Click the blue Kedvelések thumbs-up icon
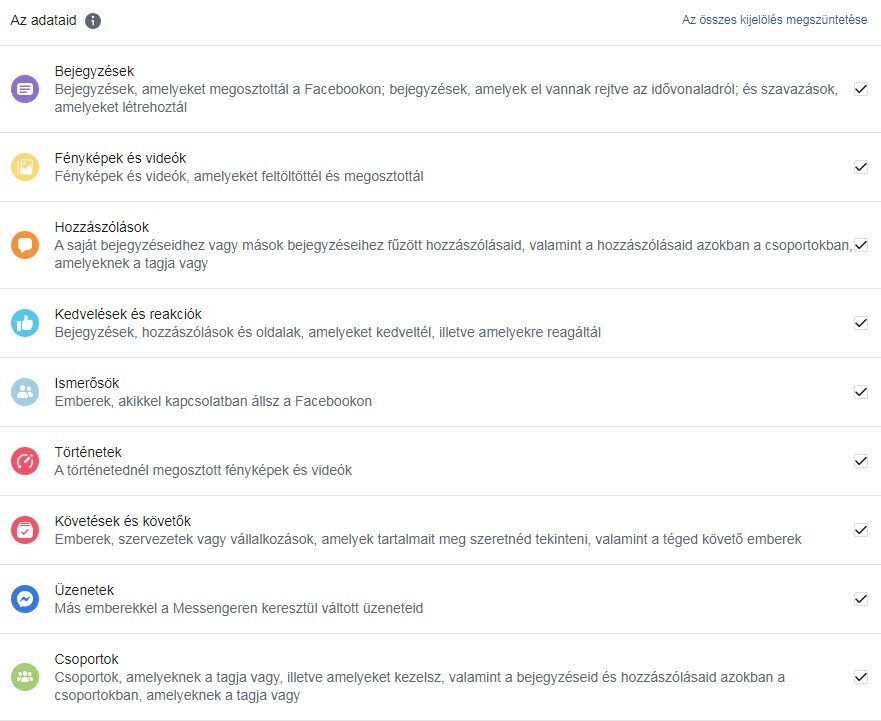881x721 pixels. pos(24,323)
